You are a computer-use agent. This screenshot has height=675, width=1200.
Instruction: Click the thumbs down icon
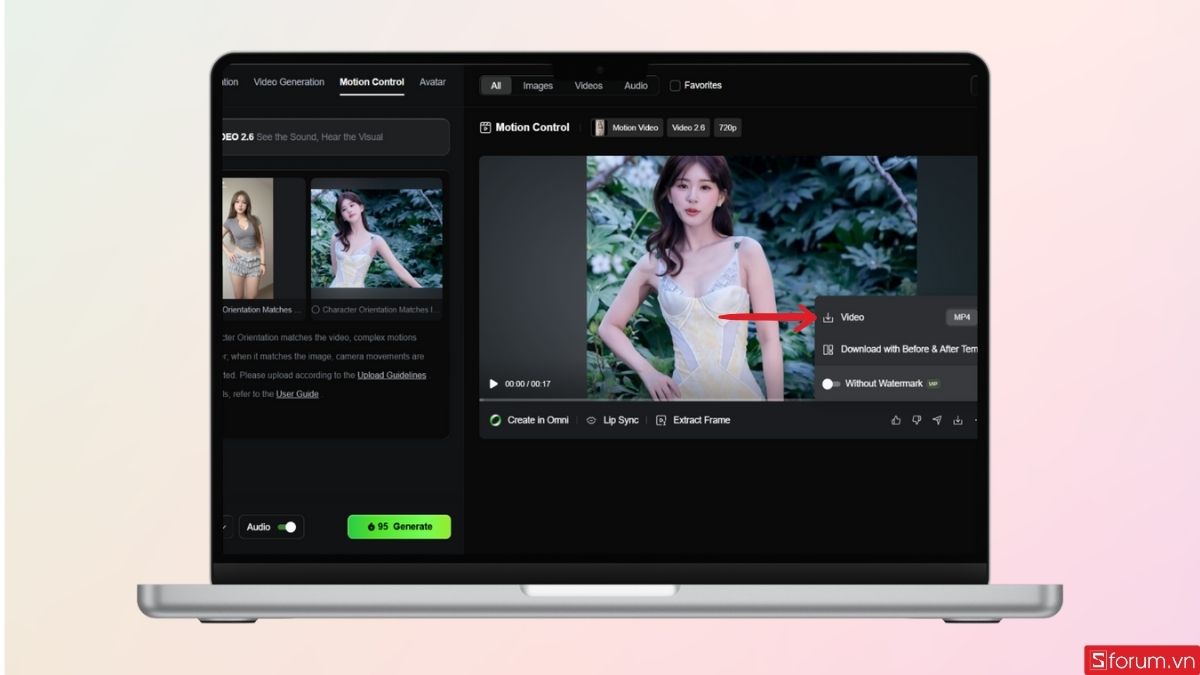tap(915, 420)
